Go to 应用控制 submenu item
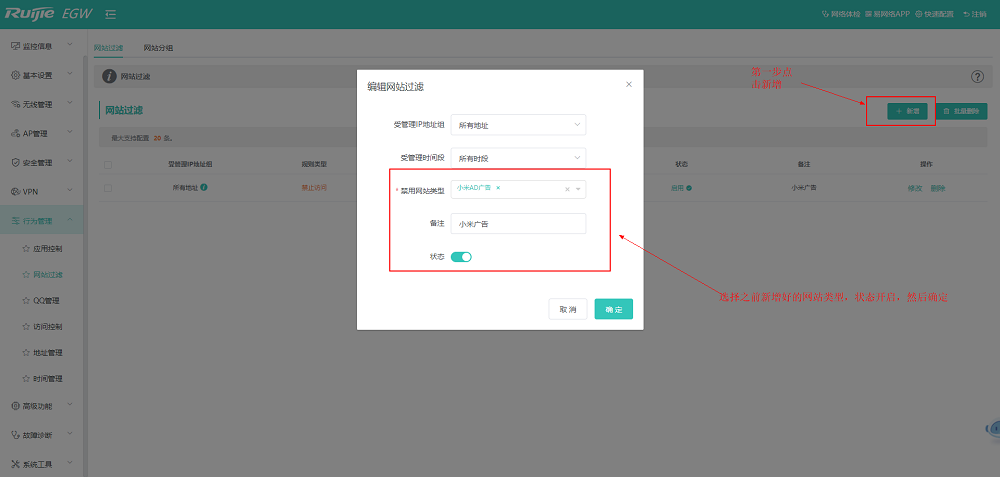This screenshot has height=477, width=1000. (x=42, y=249)
